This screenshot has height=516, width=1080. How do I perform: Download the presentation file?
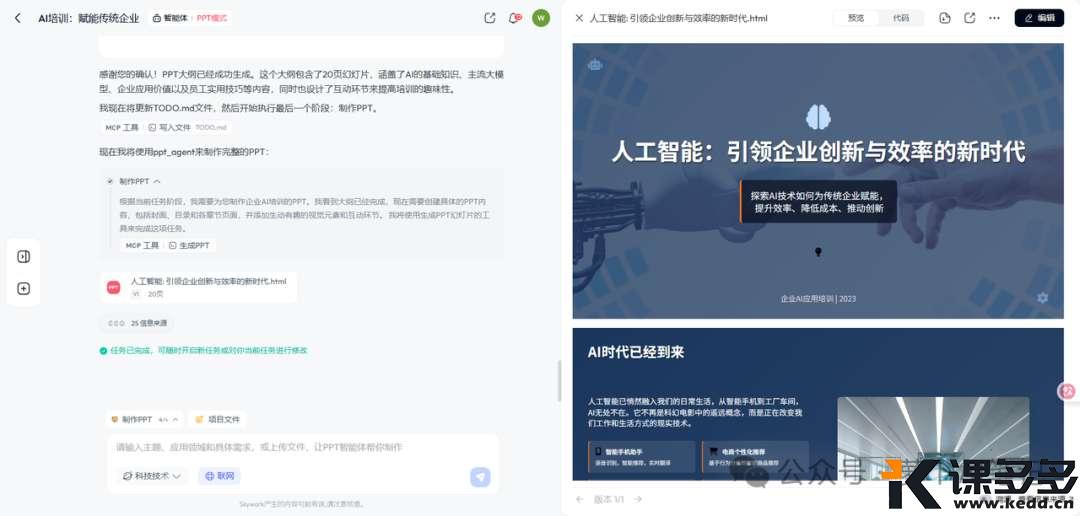(x=945, y=18)
